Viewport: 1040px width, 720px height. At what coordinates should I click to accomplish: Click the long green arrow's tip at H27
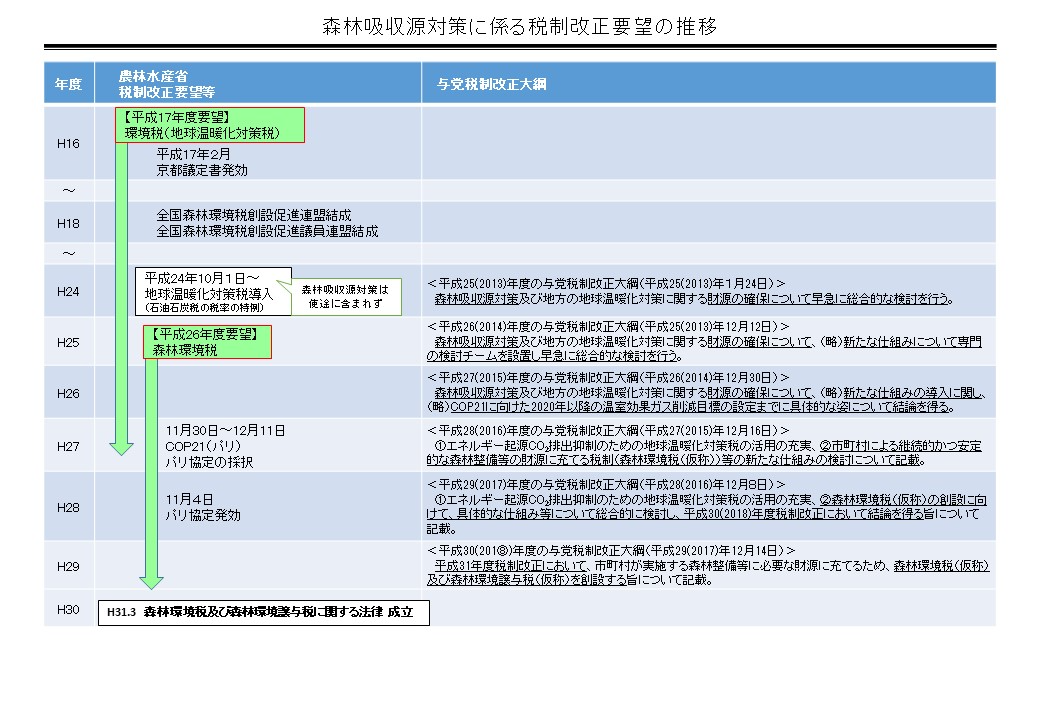tap(121, 449)
